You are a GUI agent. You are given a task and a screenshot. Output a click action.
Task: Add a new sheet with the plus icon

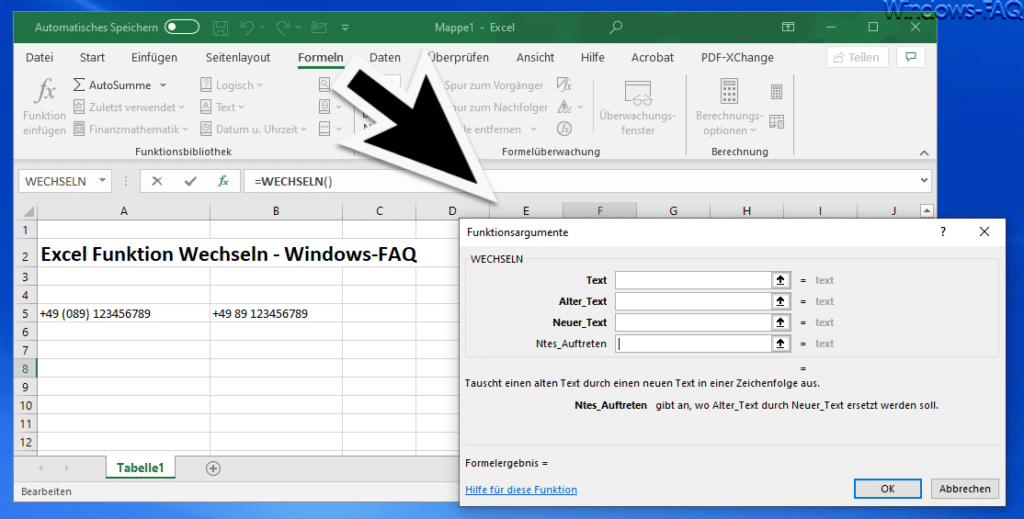pos(213,468)
